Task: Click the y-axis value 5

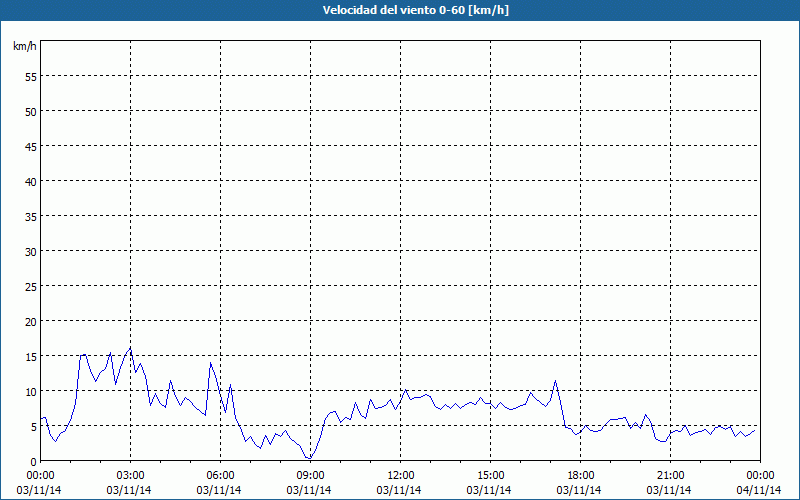Action: tap(34, 427)
